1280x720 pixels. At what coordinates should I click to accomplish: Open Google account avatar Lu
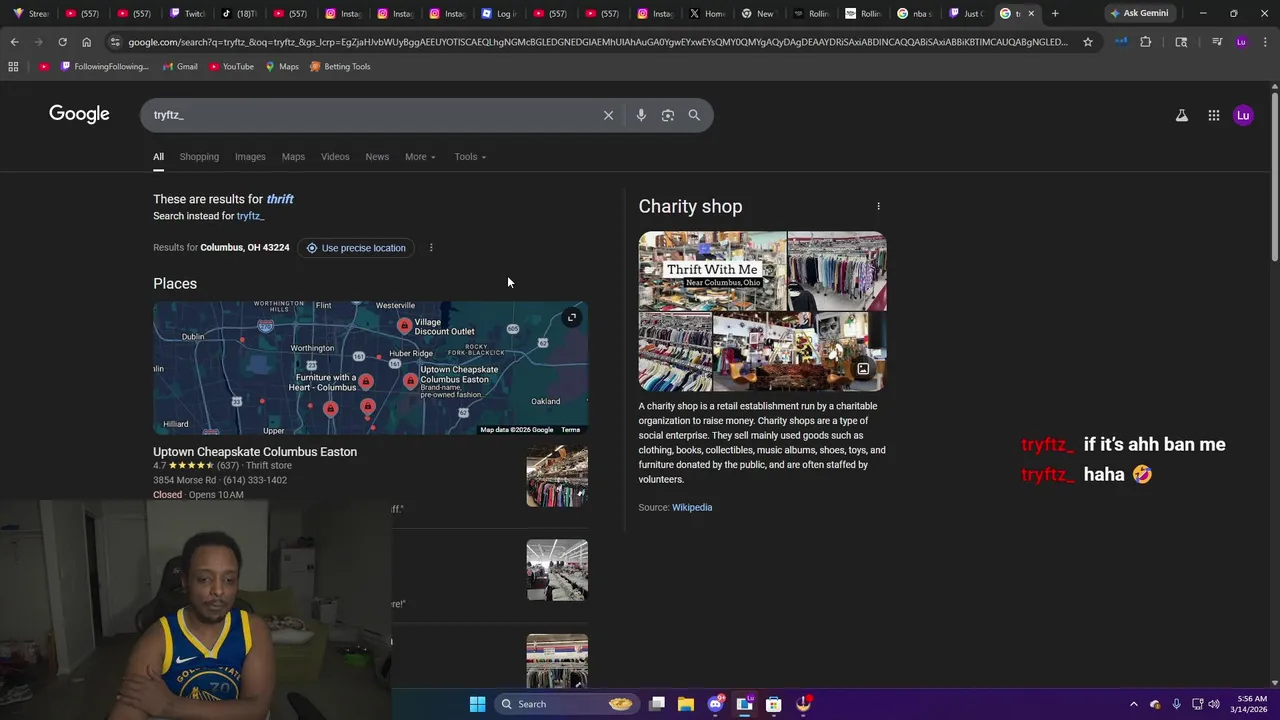(x=1243, y=115)
